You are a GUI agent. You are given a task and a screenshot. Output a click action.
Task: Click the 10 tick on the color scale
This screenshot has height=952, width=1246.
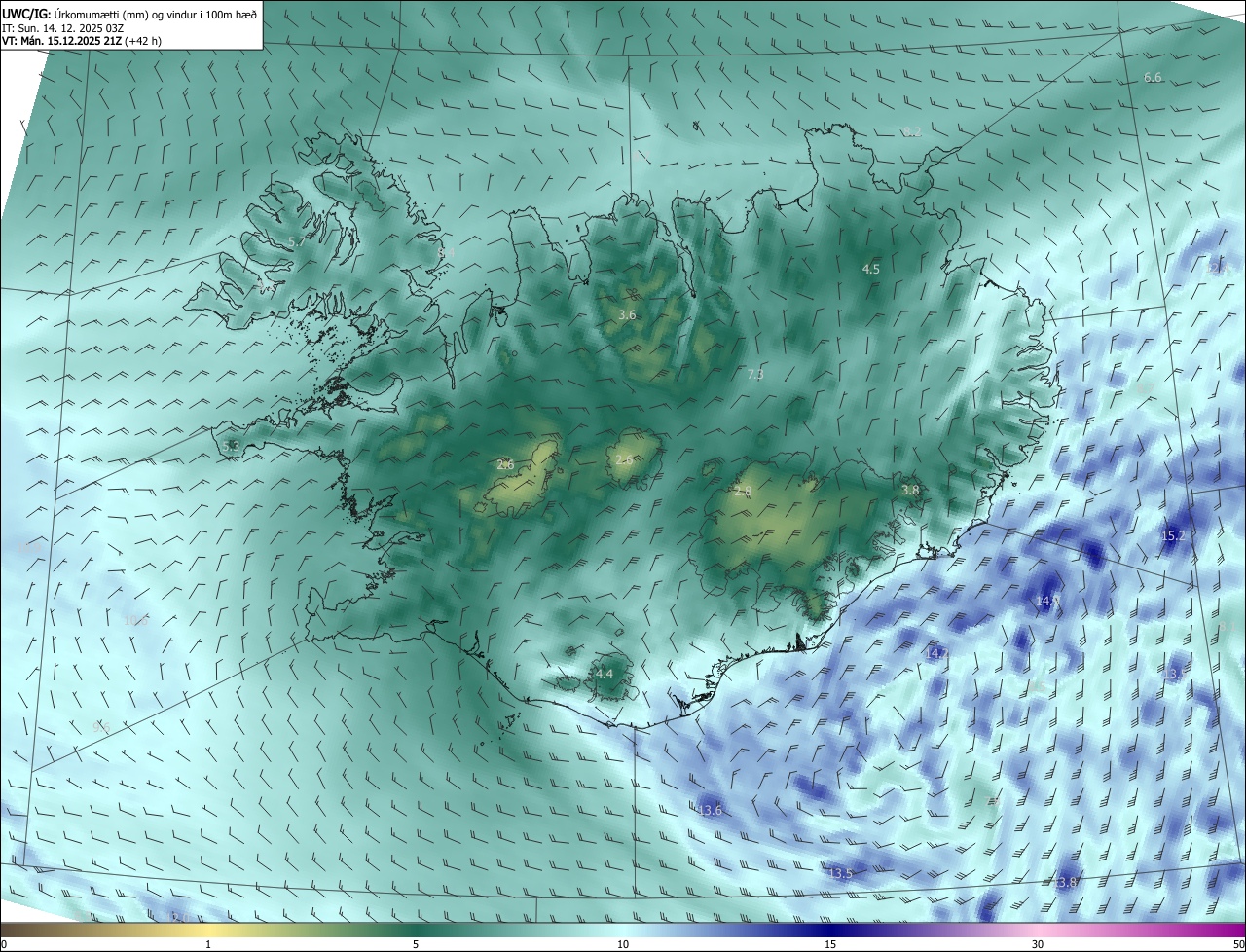623,944
